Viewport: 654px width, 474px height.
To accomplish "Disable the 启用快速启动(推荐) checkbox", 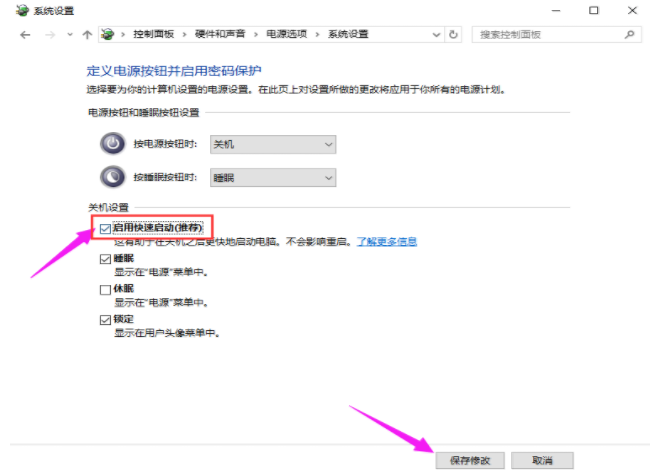I will (106, 228).
